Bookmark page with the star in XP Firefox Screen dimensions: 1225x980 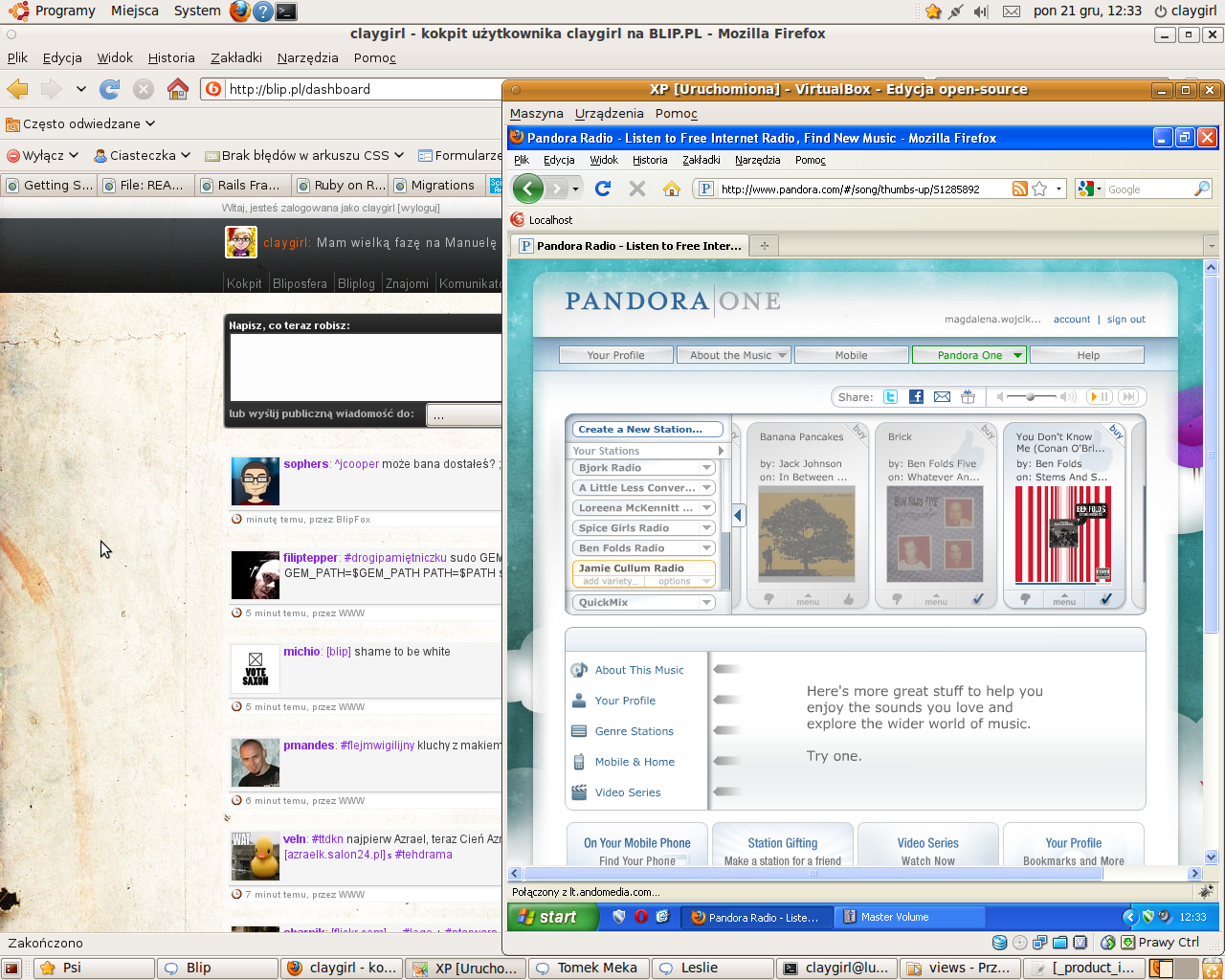[x=1040, y=189]
